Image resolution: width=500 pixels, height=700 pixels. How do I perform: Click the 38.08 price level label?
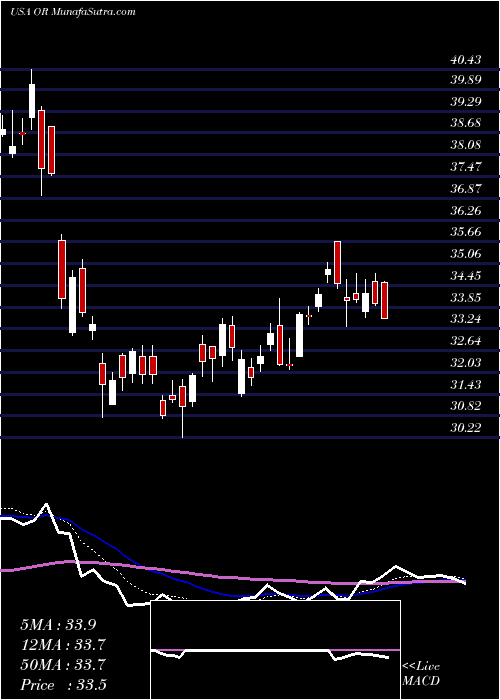coord(466,145)
